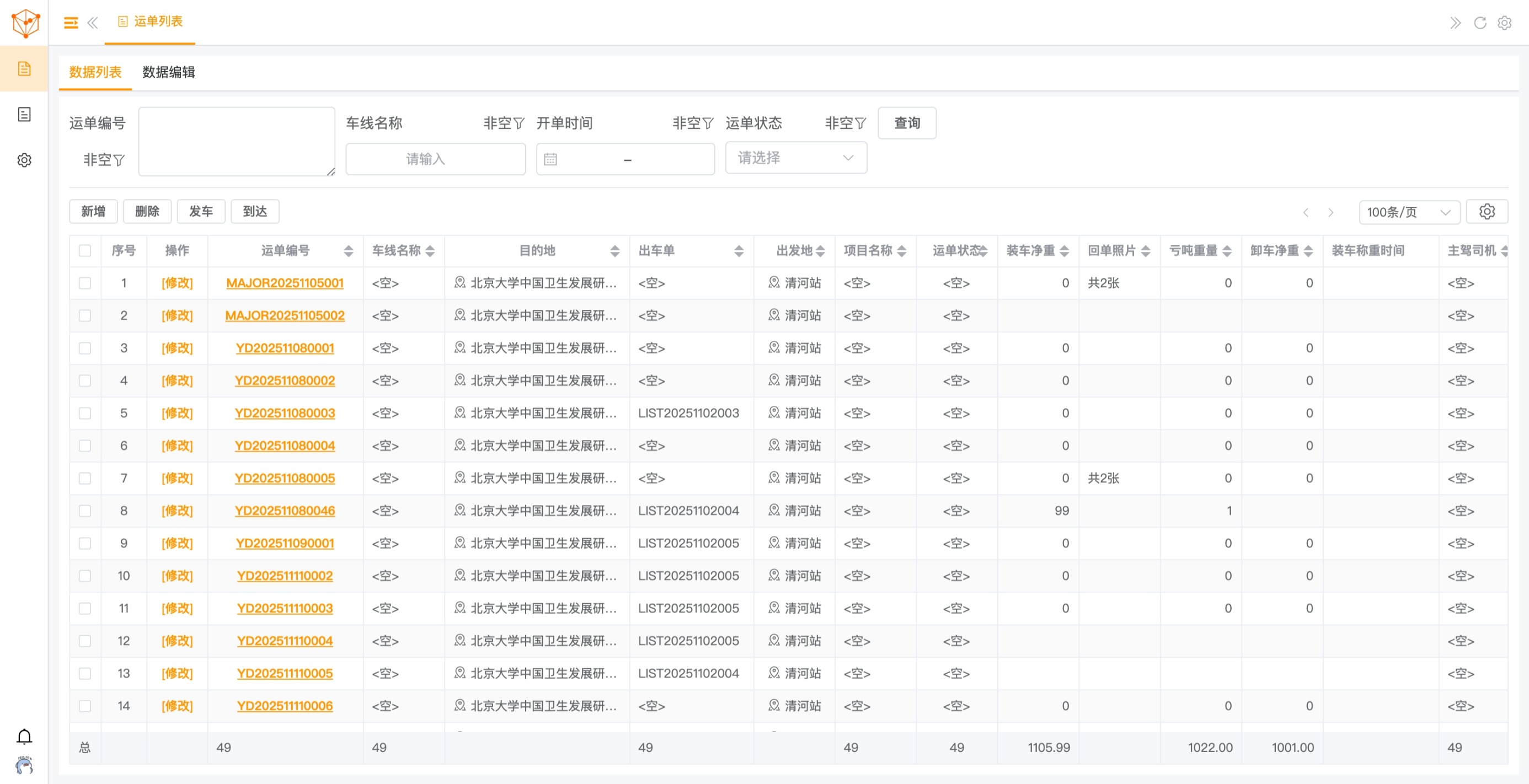The width and height of the screenshot is (1529, 784).
Task: Click the 查询 query button
Action: tap(906, 123)
